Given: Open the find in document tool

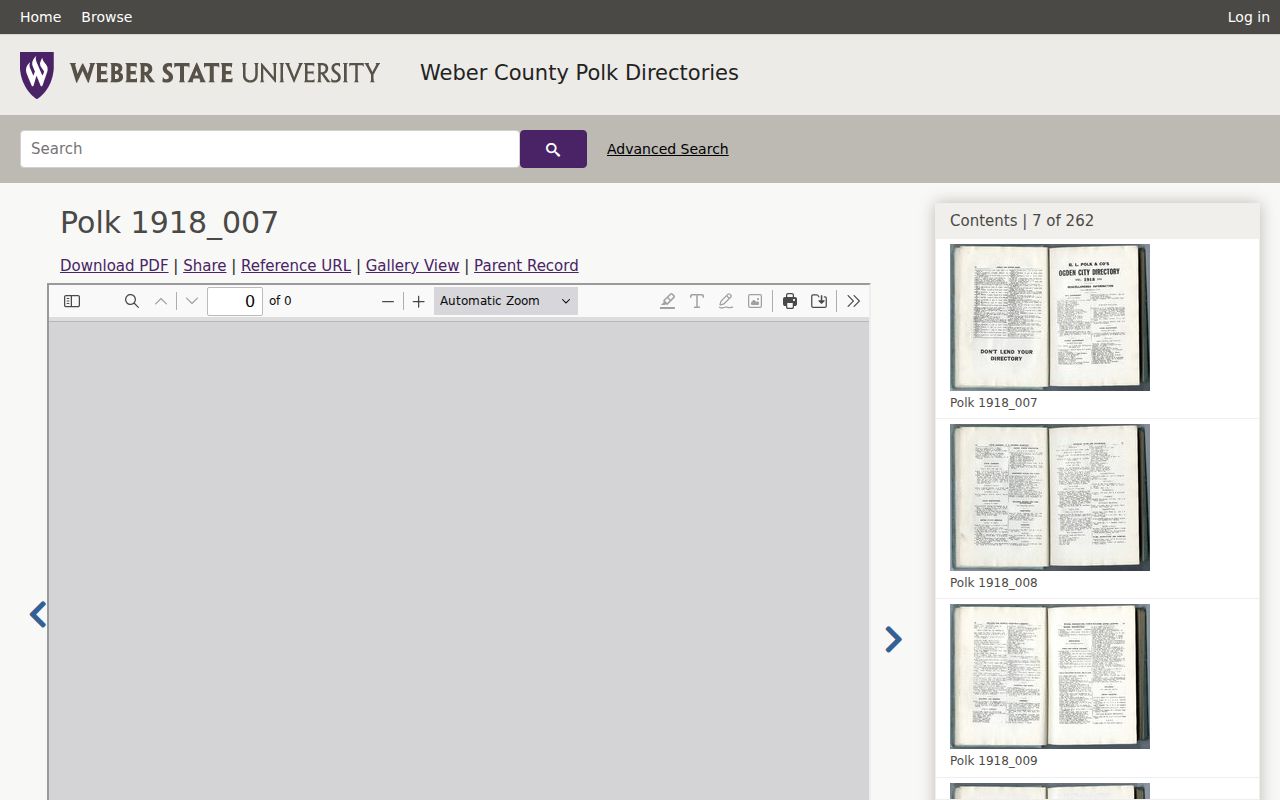Looking at the screenshot, I should point(132,301).
